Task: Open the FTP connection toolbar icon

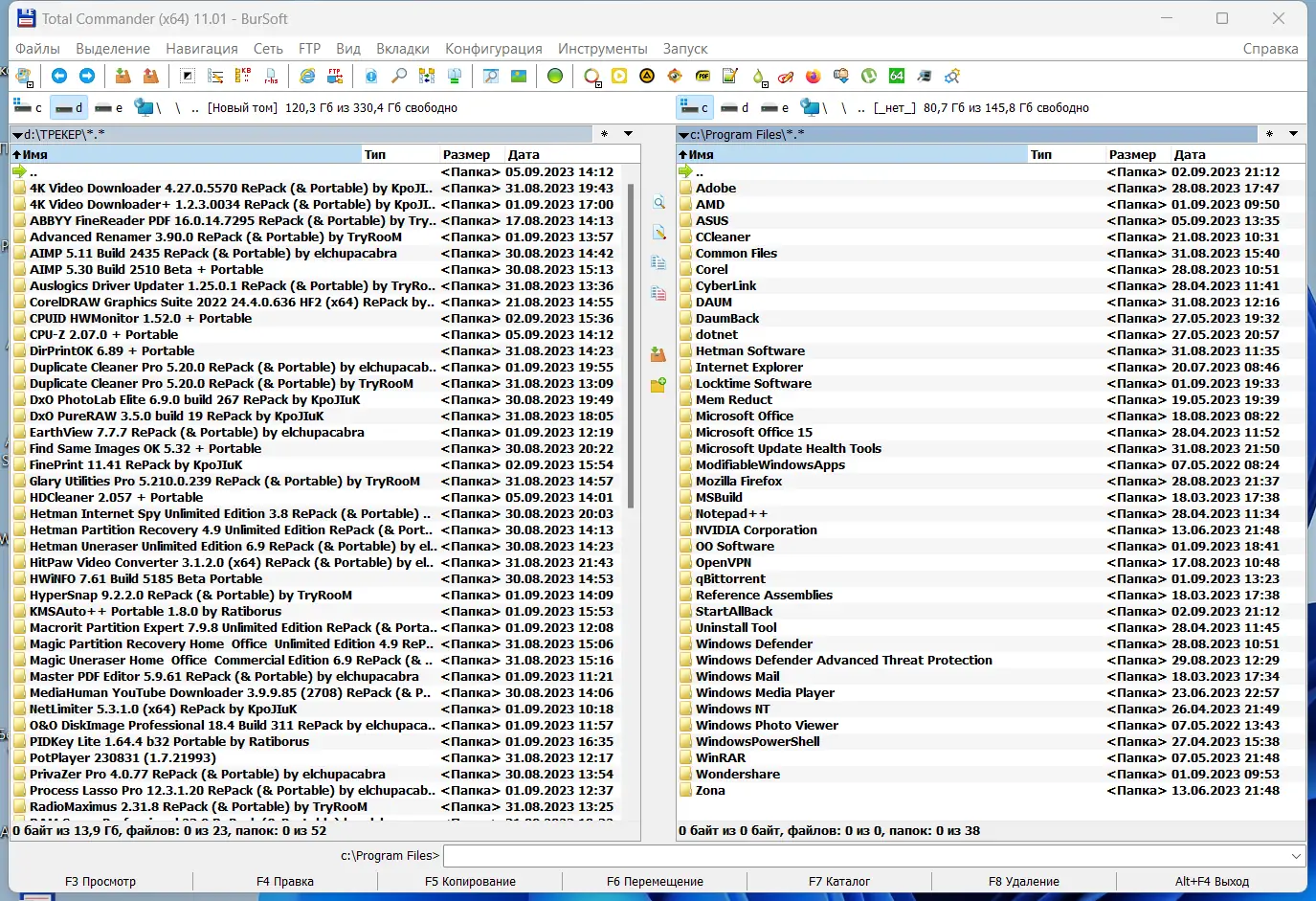Action: [x=336, y=76]
